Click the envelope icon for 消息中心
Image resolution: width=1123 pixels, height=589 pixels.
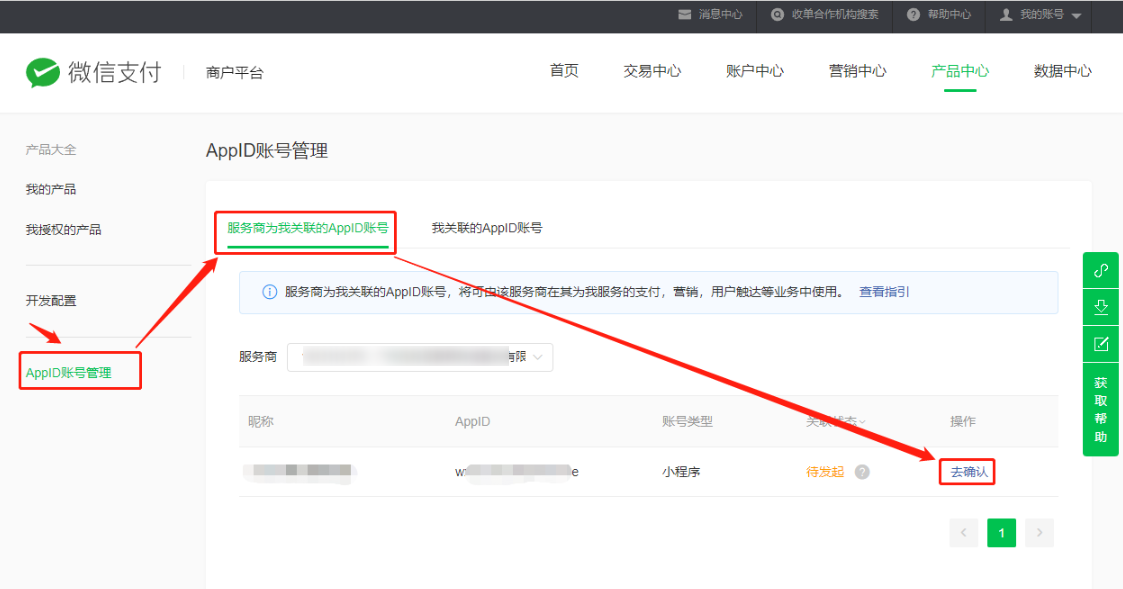685,14
